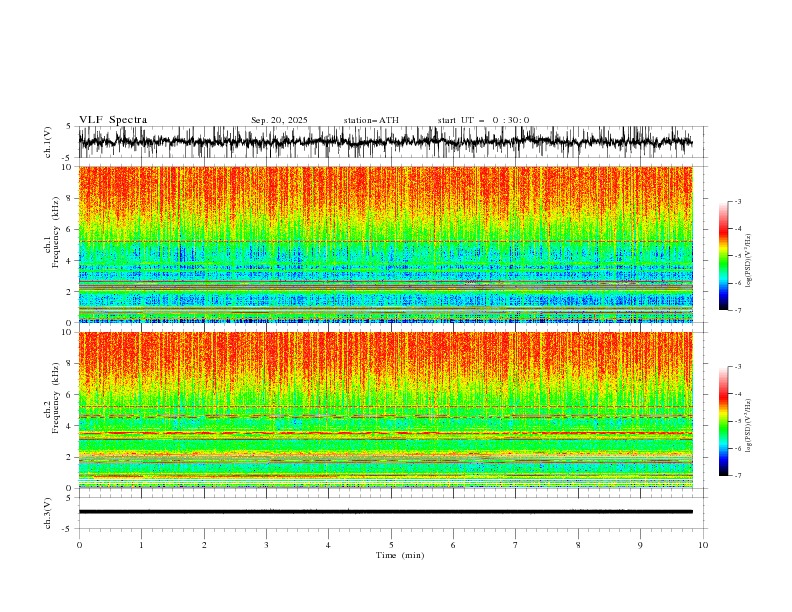Click the ch.3 voltage waveform trace panel
The image size is (792, 612).
point(392,513)
